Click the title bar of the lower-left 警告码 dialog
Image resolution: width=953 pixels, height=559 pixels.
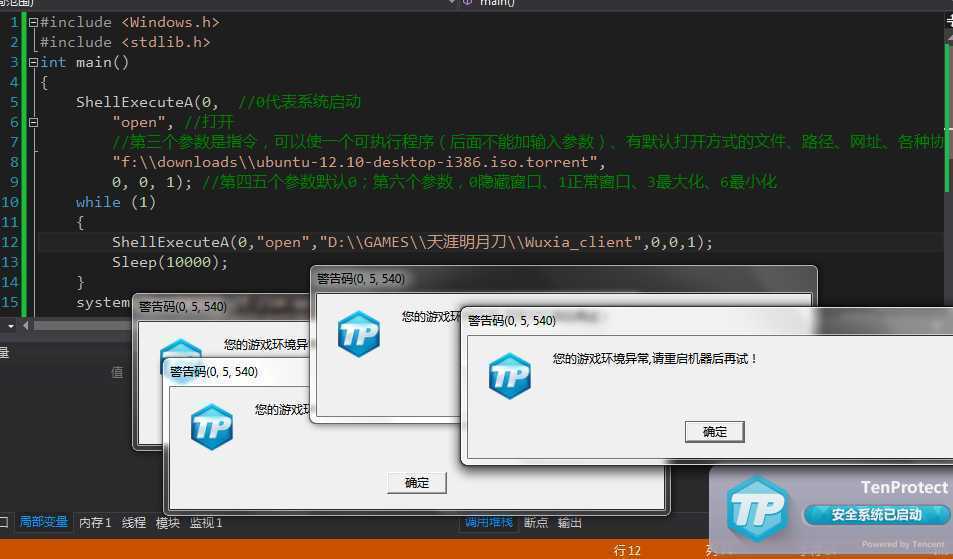(237, 372)
